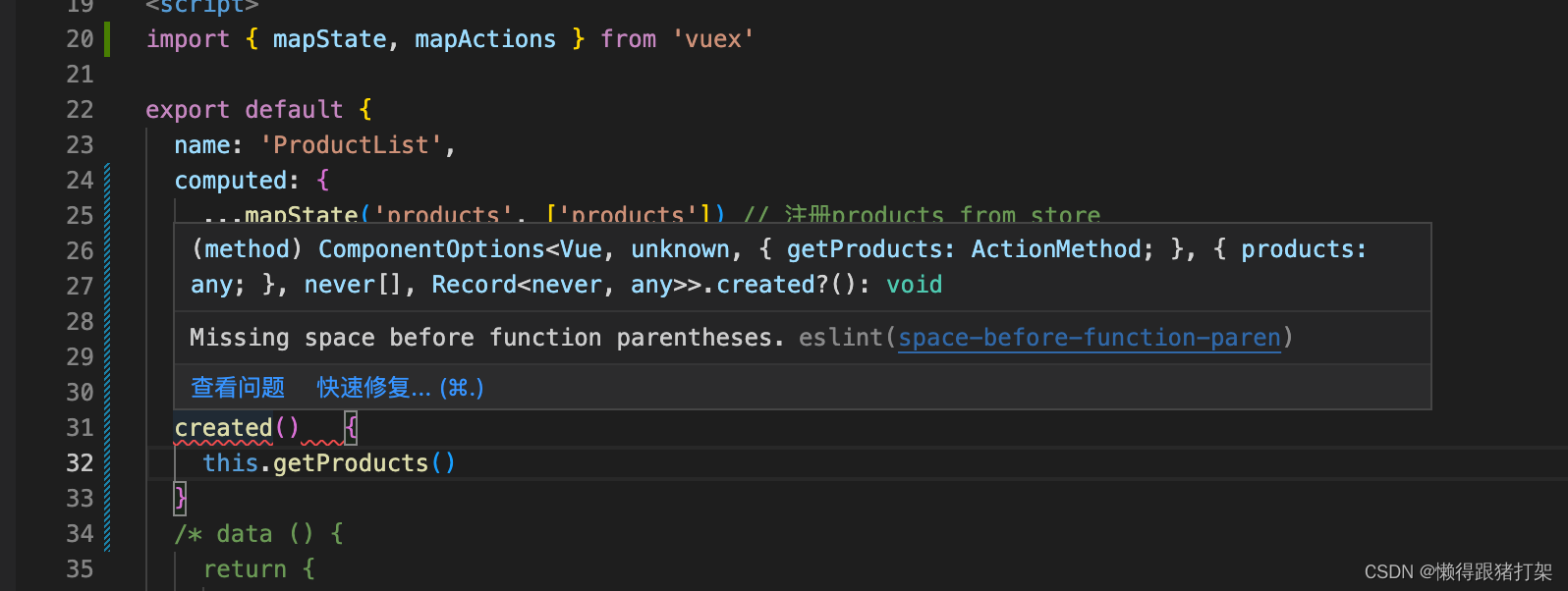The width and height of the screenshot is (1568, 591).
Task: Click the commented data() block on line 34
Action: click(x=257, y=533)
